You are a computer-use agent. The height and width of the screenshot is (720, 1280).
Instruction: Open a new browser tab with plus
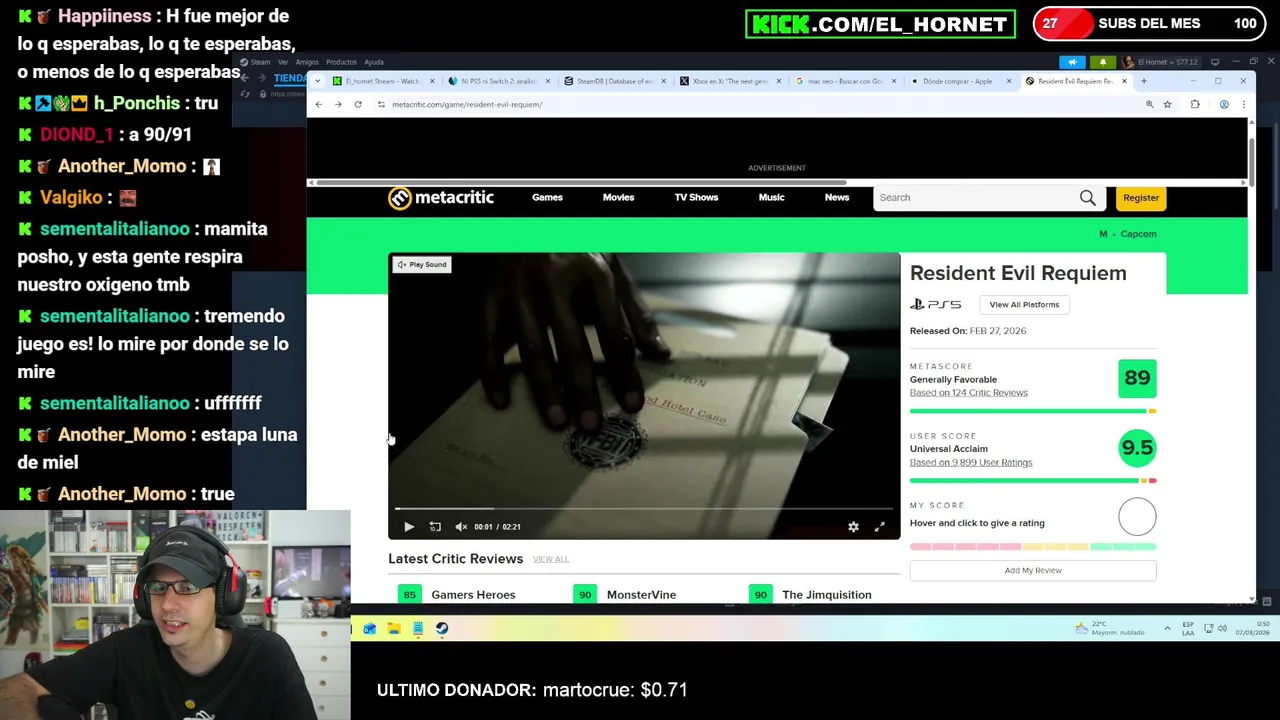point(1144,81)
